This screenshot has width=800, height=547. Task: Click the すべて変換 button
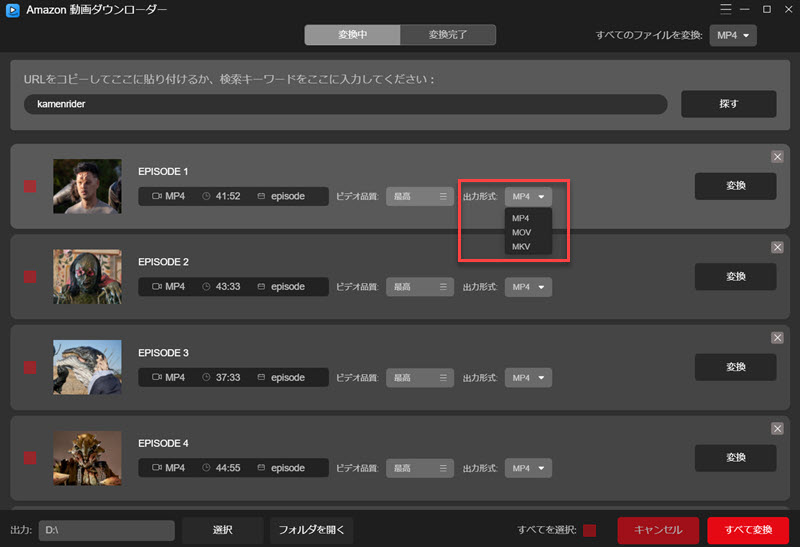[x=748, y=530]
